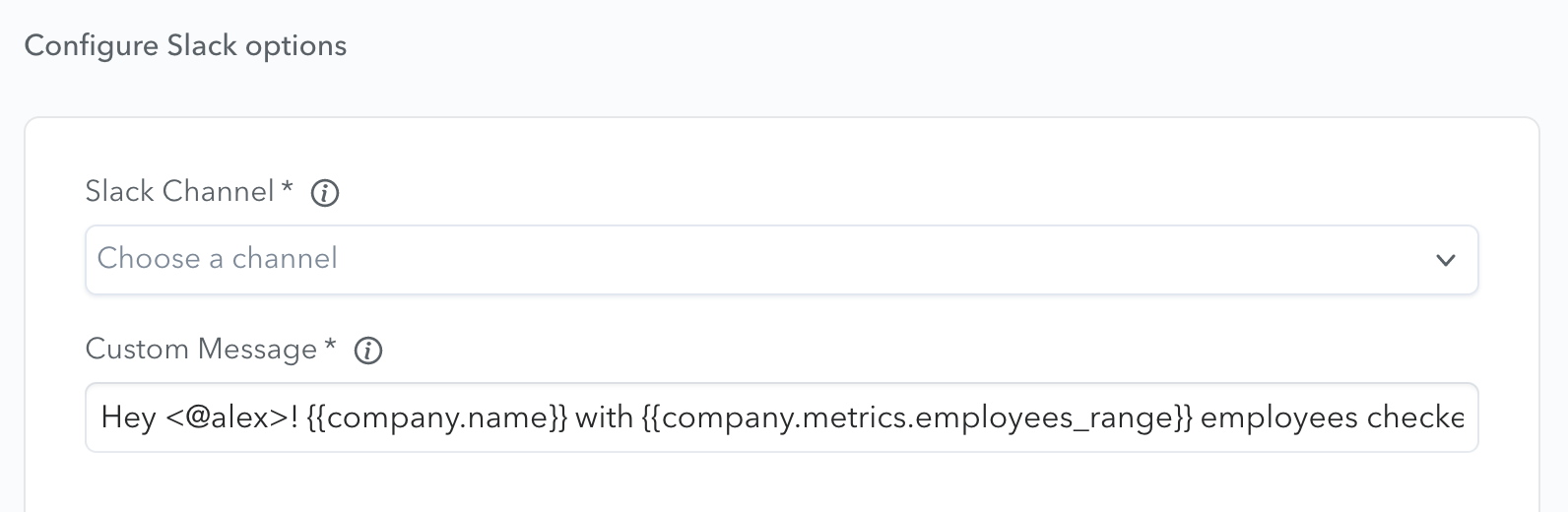Click the Custom Message field label
Screen dimensions: 1568x512
point(201,349)
